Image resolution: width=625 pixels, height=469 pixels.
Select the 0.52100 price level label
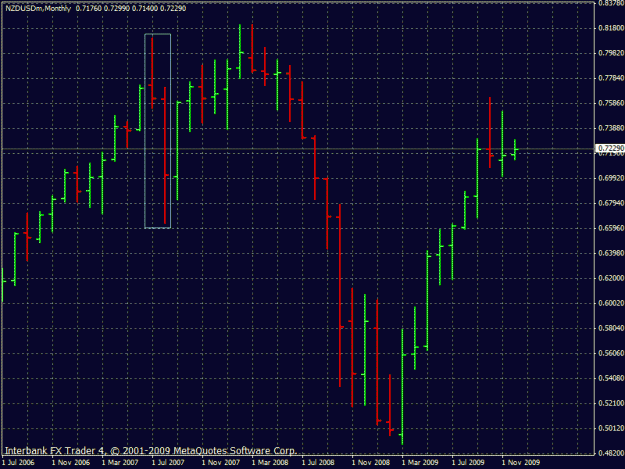pyautogui.click(x=611, y=403)
